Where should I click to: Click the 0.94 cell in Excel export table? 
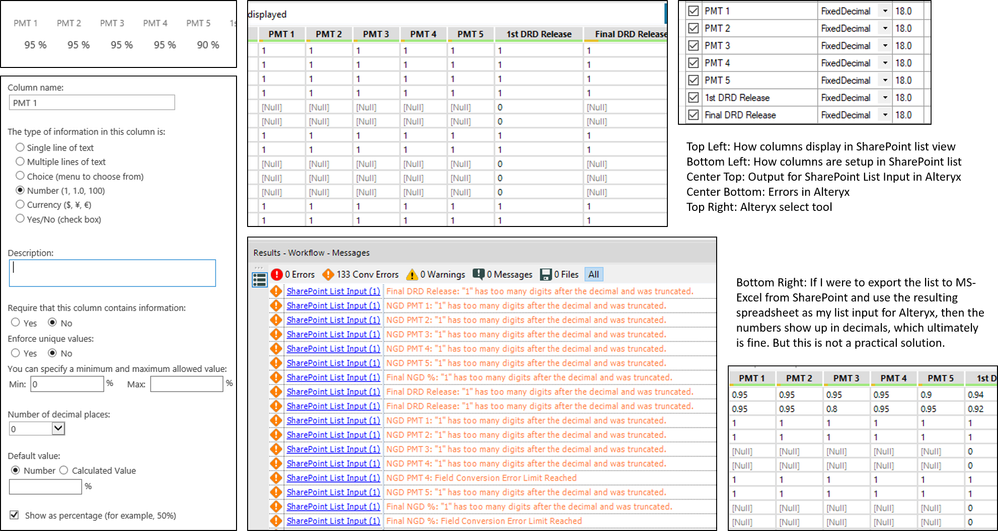(x=980, y=395)
